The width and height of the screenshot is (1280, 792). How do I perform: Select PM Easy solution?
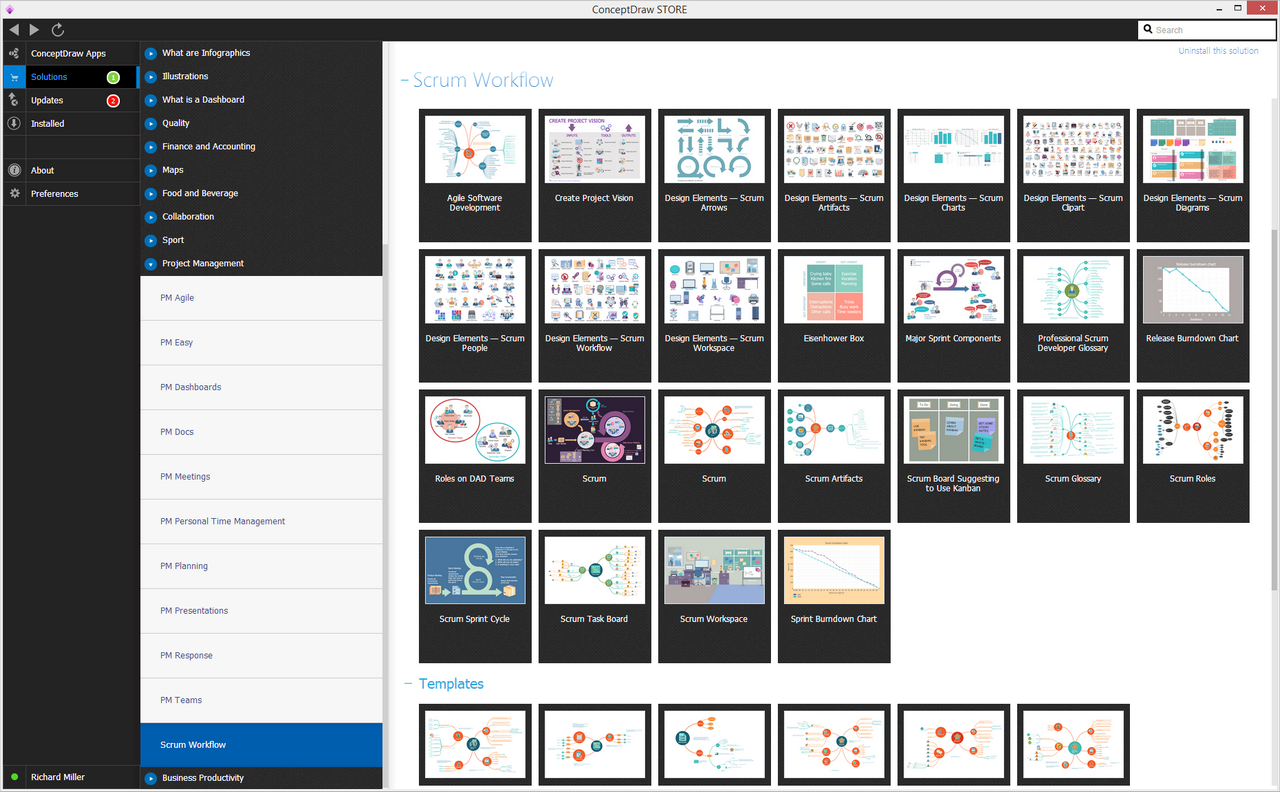tap(261, 343)
